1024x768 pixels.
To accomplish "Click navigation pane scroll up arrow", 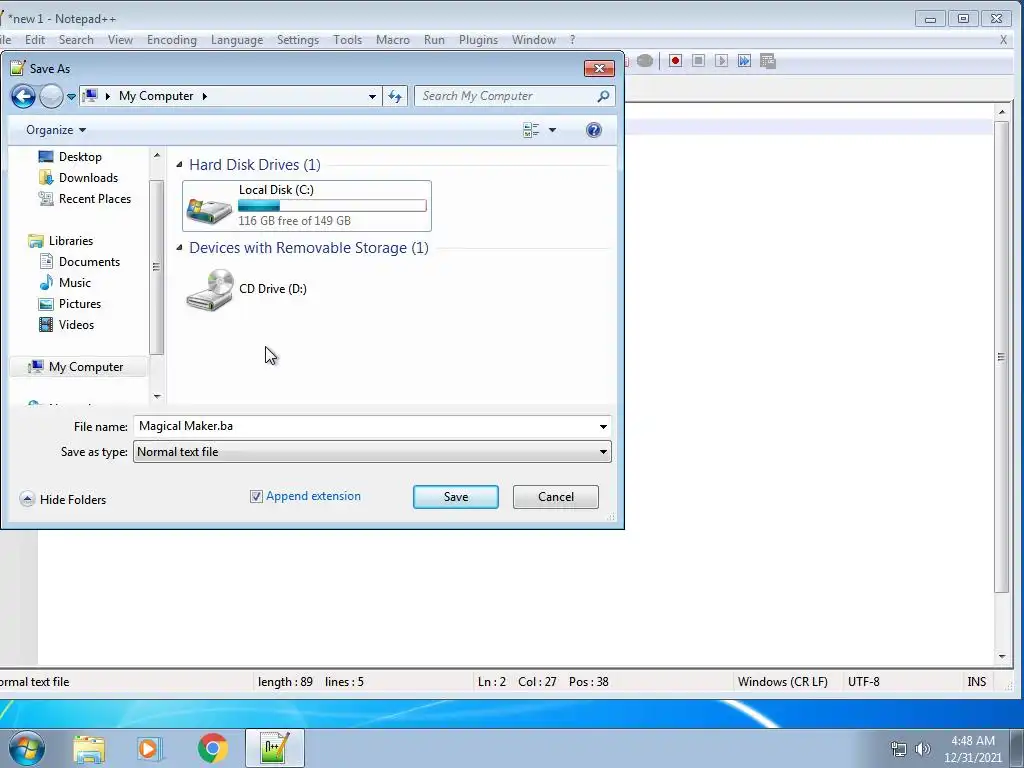I will tap(157, 155).
